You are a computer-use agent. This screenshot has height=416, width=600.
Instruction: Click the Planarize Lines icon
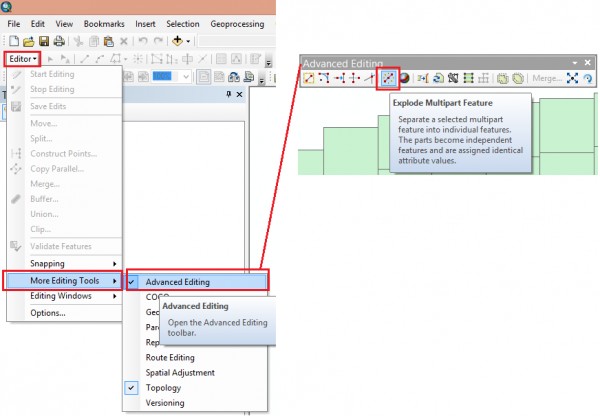[484, 78]
